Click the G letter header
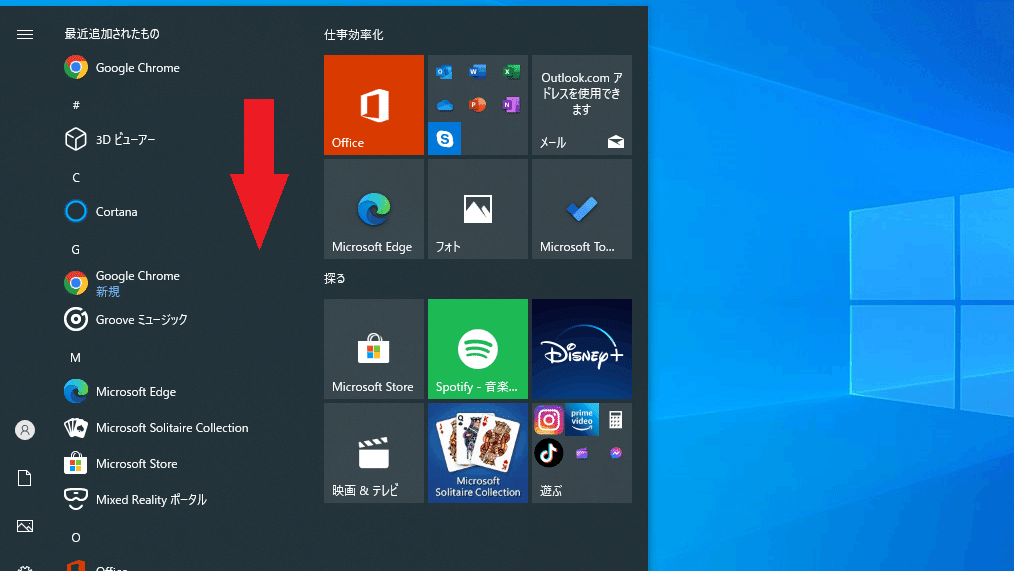This screenshot has height=571, width=1014. (76, 249)
